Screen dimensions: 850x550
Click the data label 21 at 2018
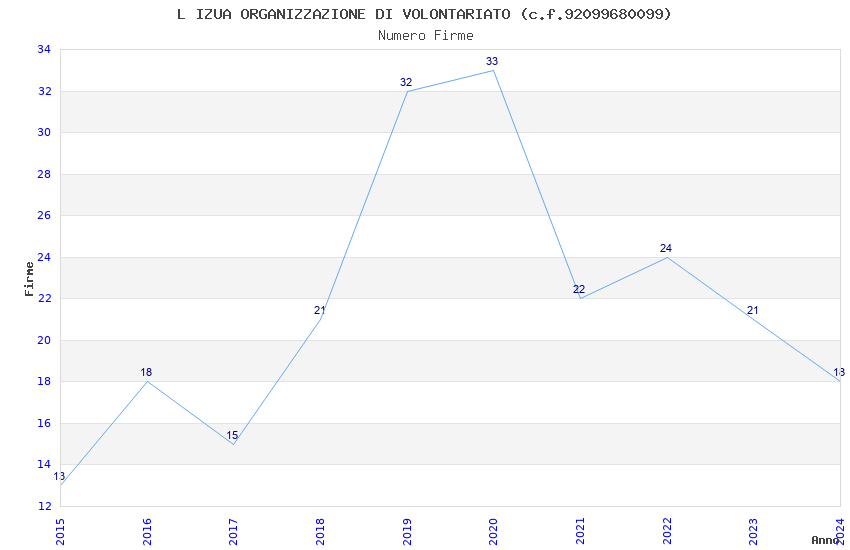tap(319, 310)
